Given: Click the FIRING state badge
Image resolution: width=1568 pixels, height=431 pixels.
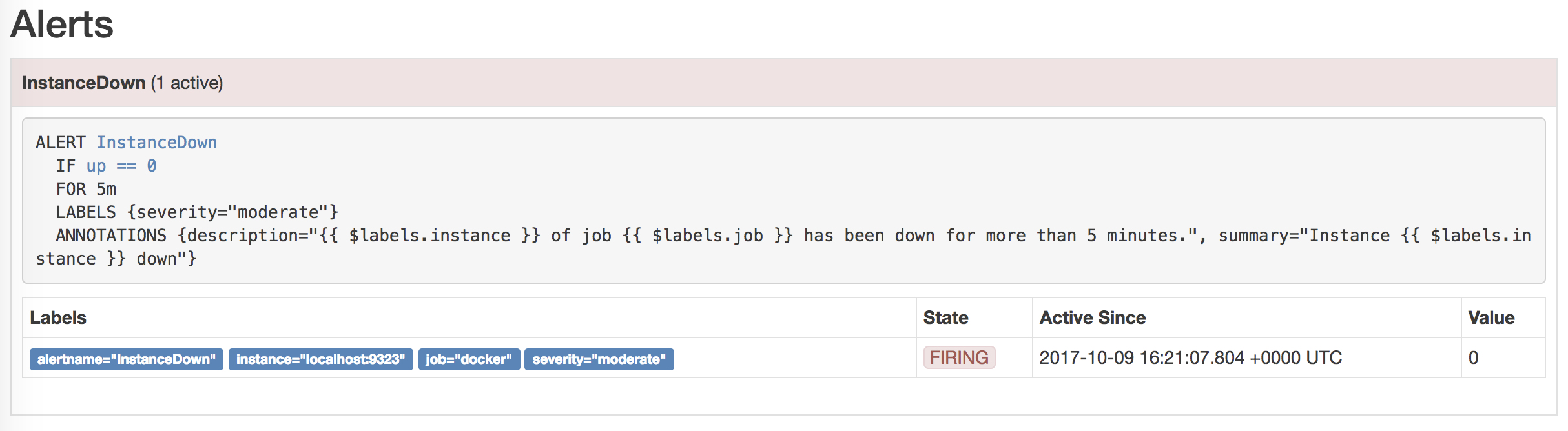Looking at the screenshot, I should coord(959,357).
